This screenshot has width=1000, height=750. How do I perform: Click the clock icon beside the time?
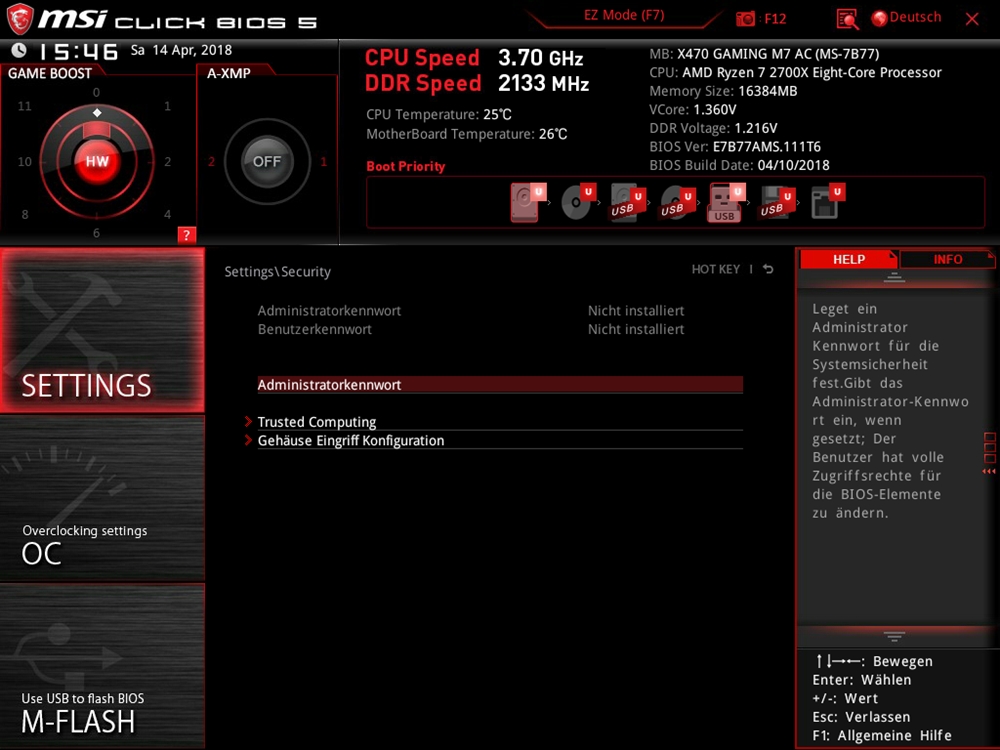coord(19,50)
